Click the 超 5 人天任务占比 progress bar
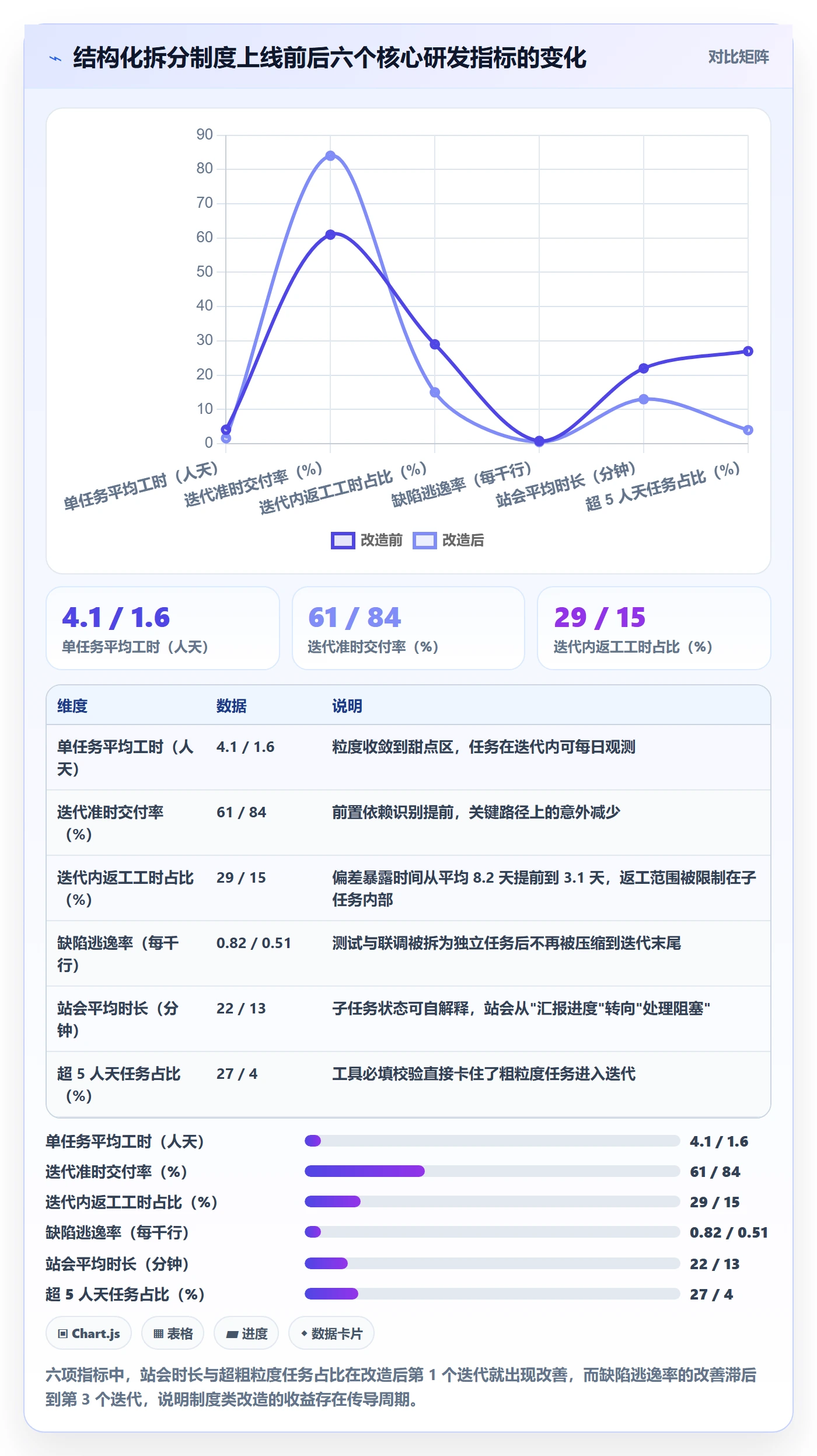Screen dimensions: 817x1456 click(493, 1294)
